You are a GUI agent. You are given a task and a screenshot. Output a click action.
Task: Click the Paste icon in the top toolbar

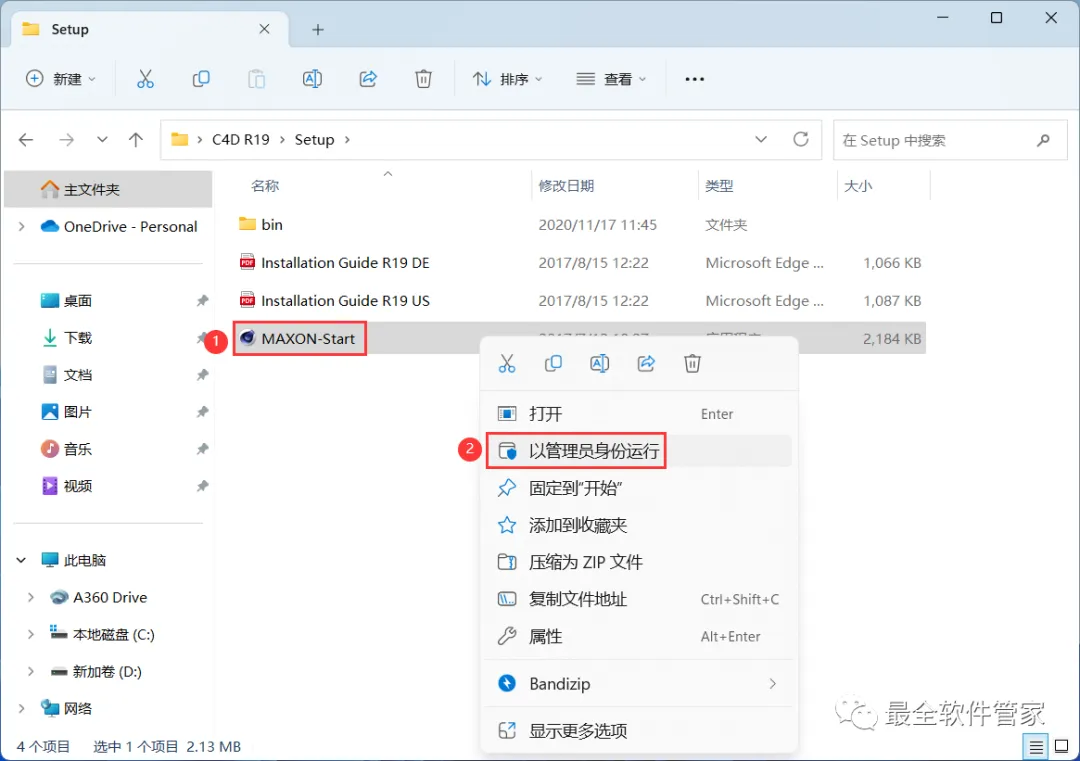256,79
